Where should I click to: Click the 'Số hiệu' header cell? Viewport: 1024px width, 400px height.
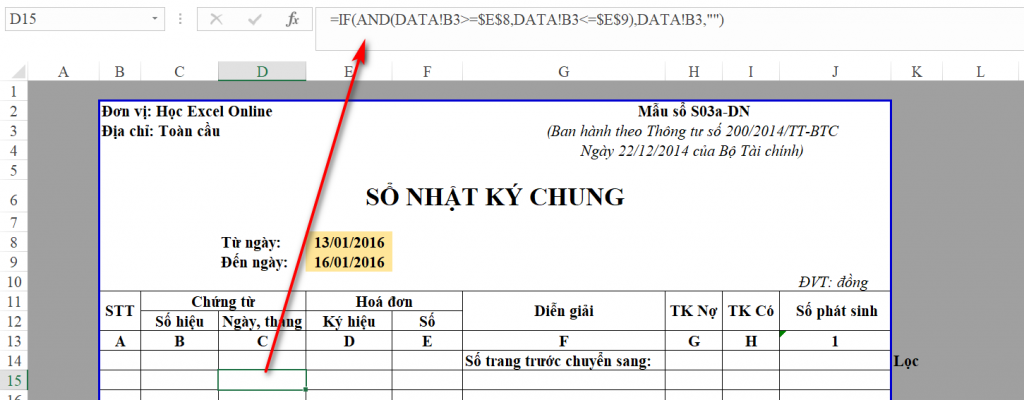coord(180,321)
